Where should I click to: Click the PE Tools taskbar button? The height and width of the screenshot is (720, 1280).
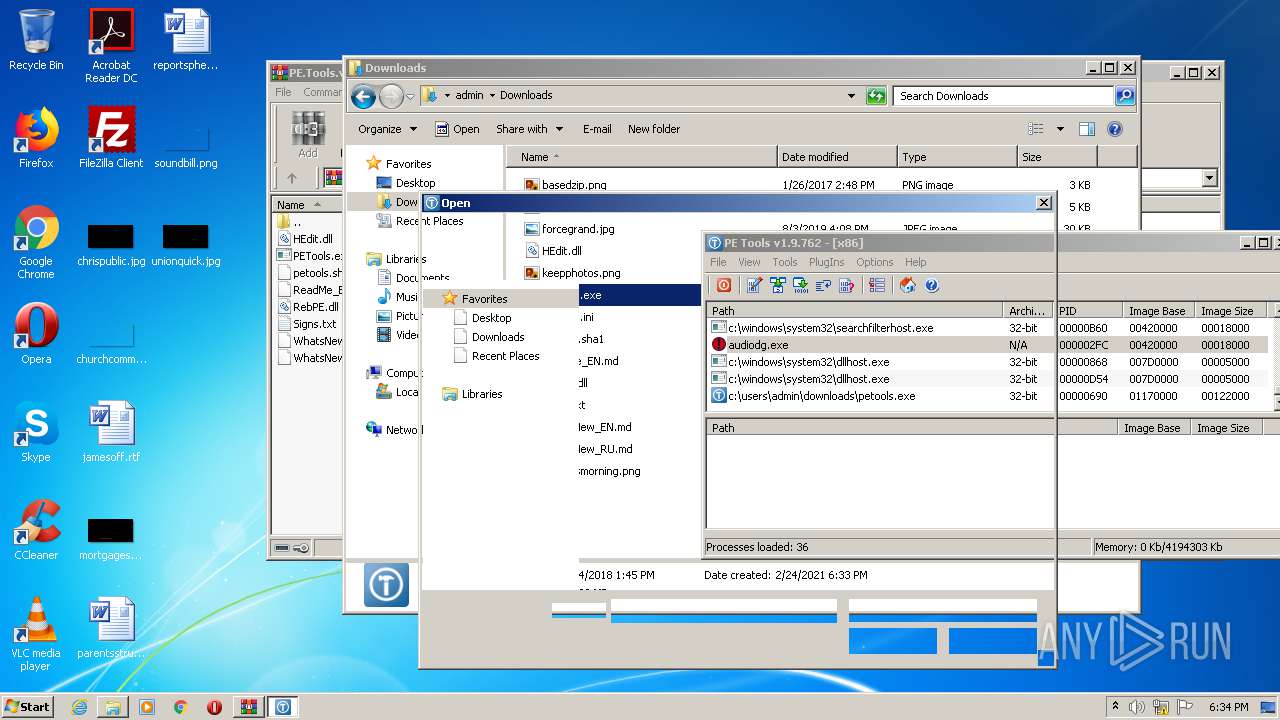283,706
